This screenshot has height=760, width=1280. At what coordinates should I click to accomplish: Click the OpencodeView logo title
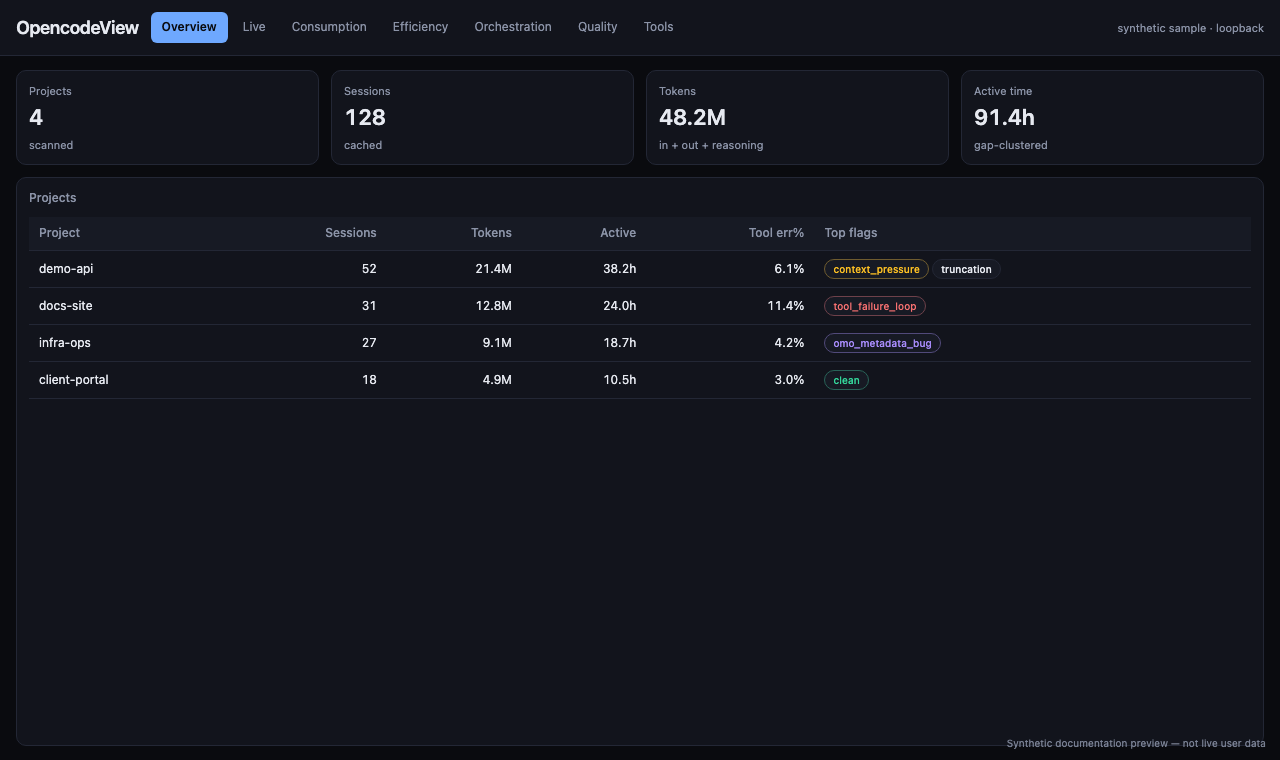tap(77, 28)
